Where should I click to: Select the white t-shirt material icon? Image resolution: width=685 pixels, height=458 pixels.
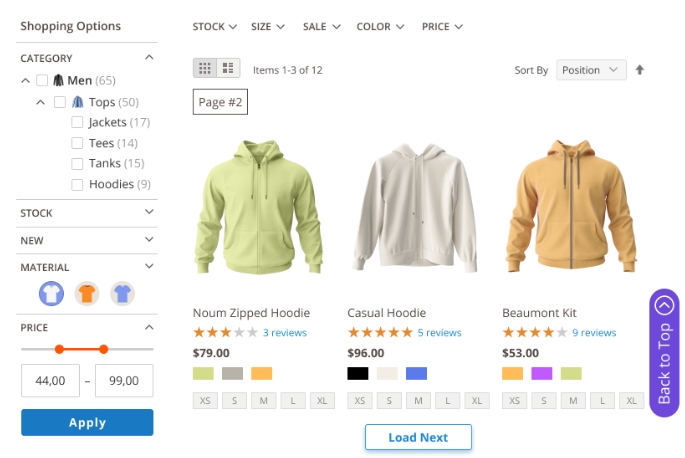51,293
